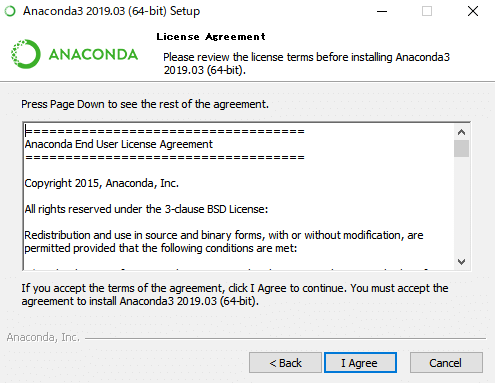The image size is (495, 383).
Task: Click the license scrollbar down arrow
Action: tap(461, 262)
